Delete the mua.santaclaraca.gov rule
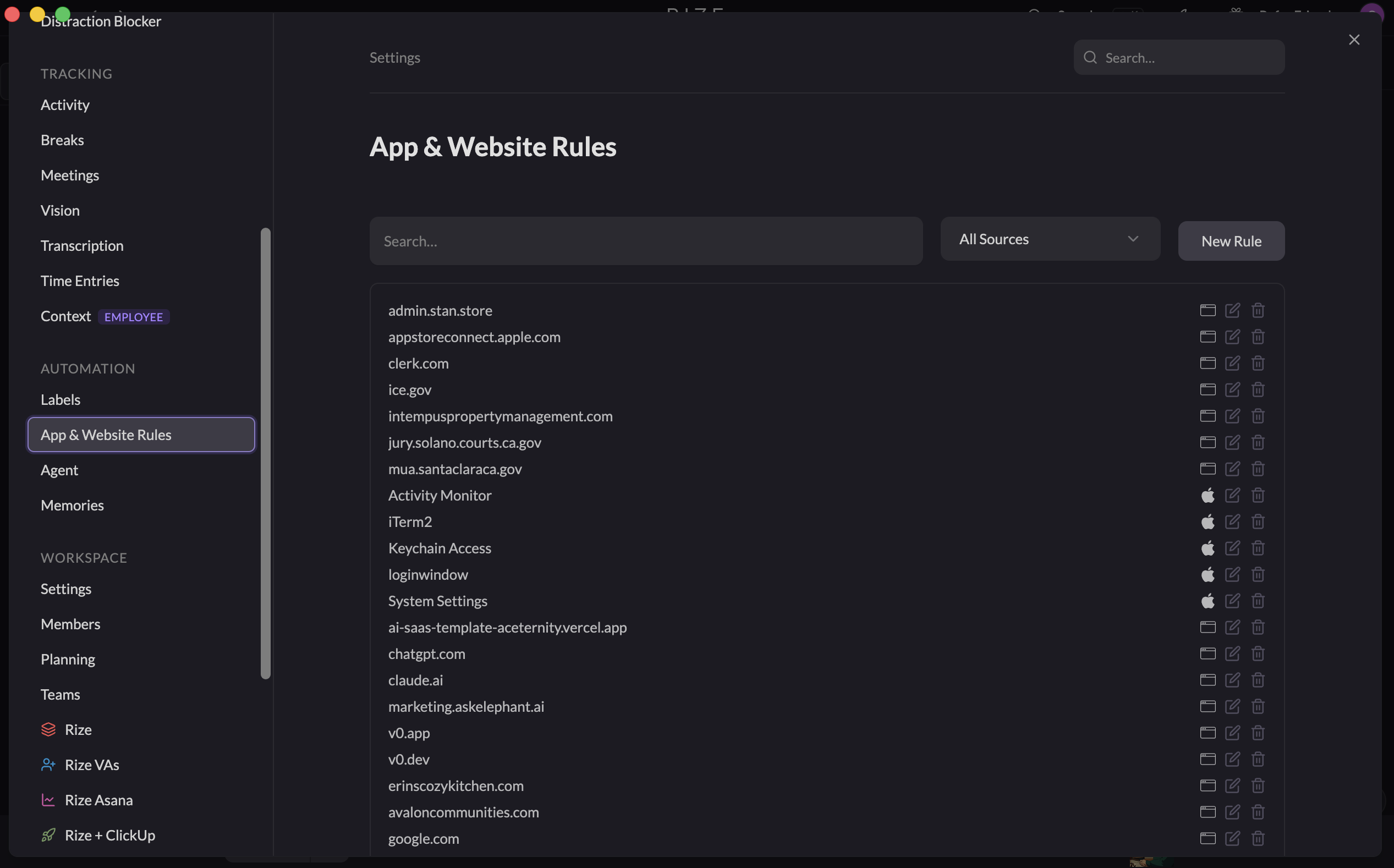Screen dimensions: 1394x868 pos(1258,469)
